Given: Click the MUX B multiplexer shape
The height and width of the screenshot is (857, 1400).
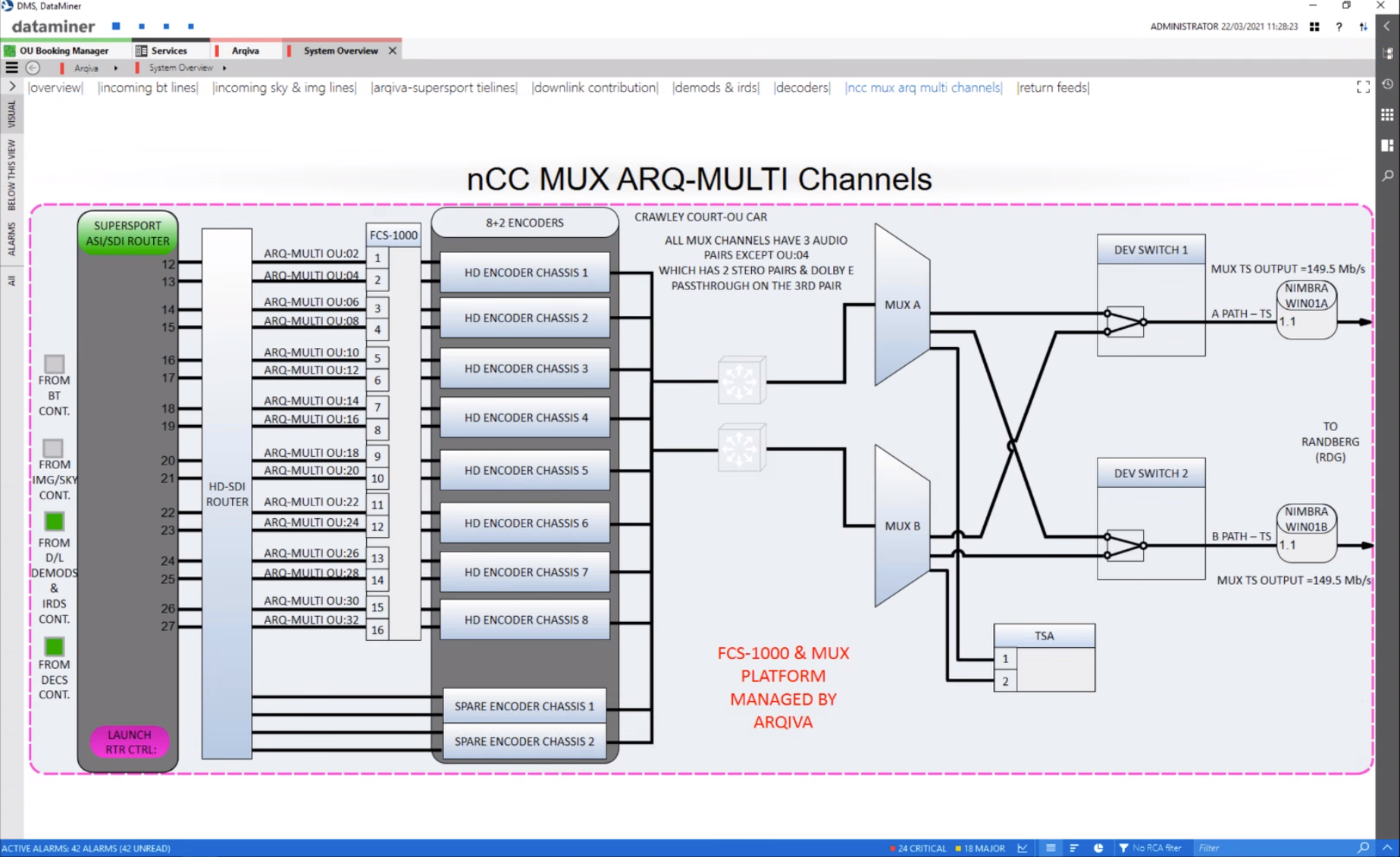Looking at the screenshot, I should pyautogui.click(x=902, y=526).
